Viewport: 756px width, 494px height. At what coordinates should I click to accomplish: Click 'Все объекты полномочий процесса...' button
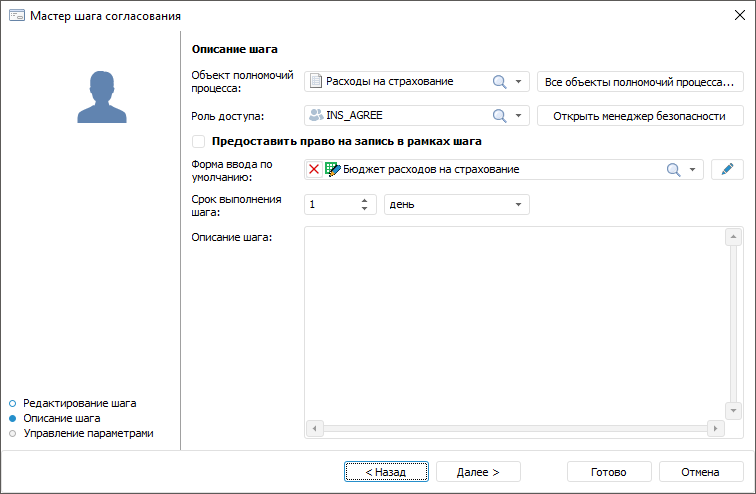click(640, 82)
